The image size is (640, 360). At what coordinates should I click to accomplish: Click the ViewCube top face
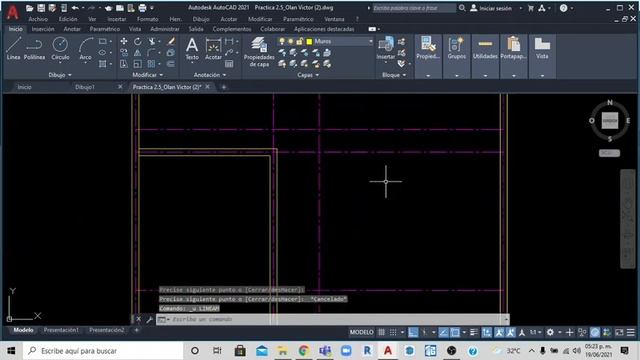[609, 121]
